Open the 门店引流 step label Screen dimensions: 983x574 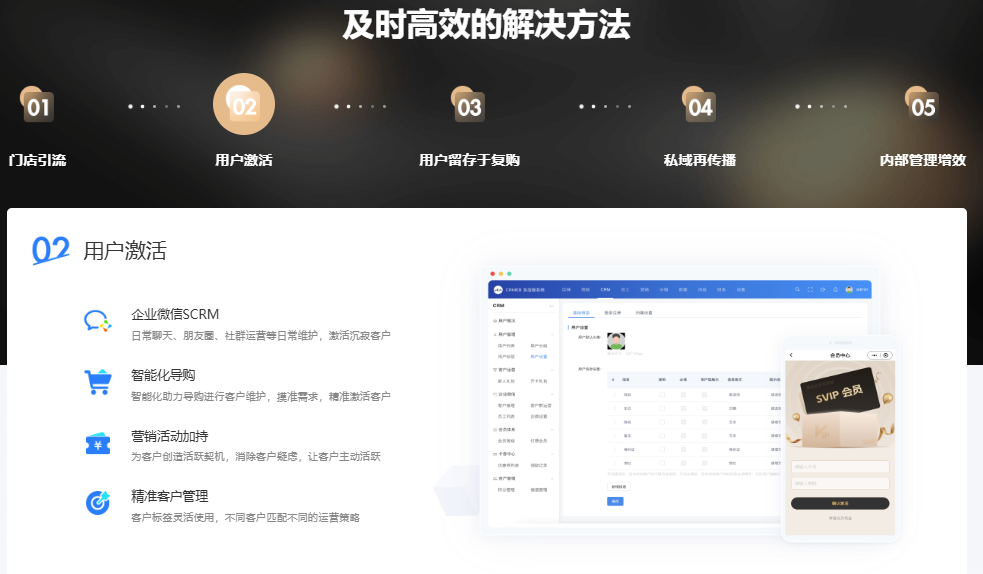pyautogui.click(x=37, y=160)
